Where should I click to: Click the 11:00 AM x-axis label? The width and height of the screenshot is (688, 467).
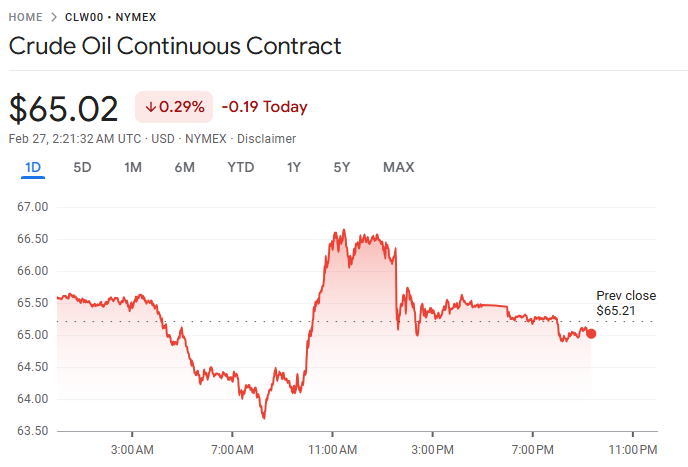click(332, 449)
